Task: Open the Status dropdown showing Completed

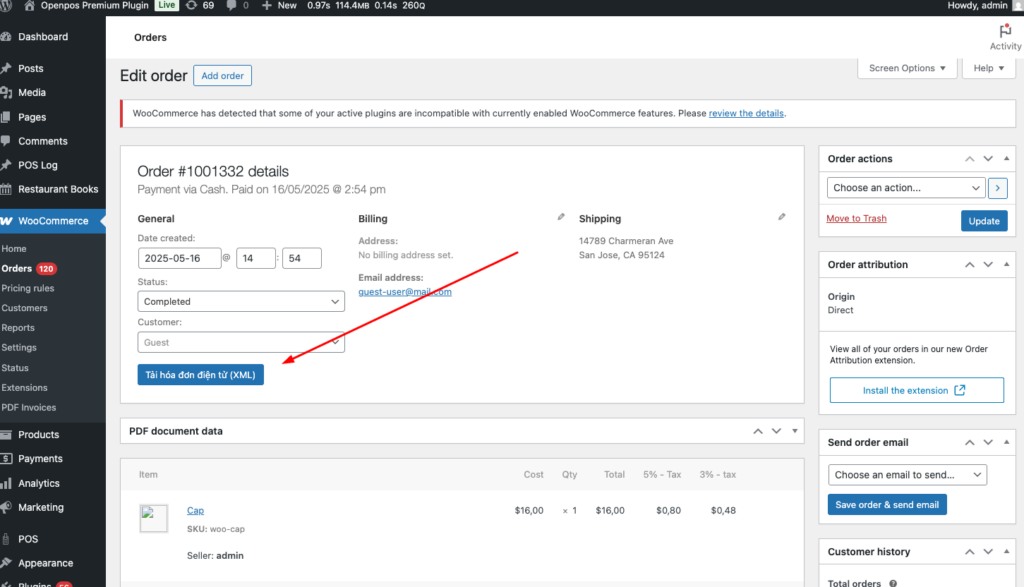Action: point(241,302)
